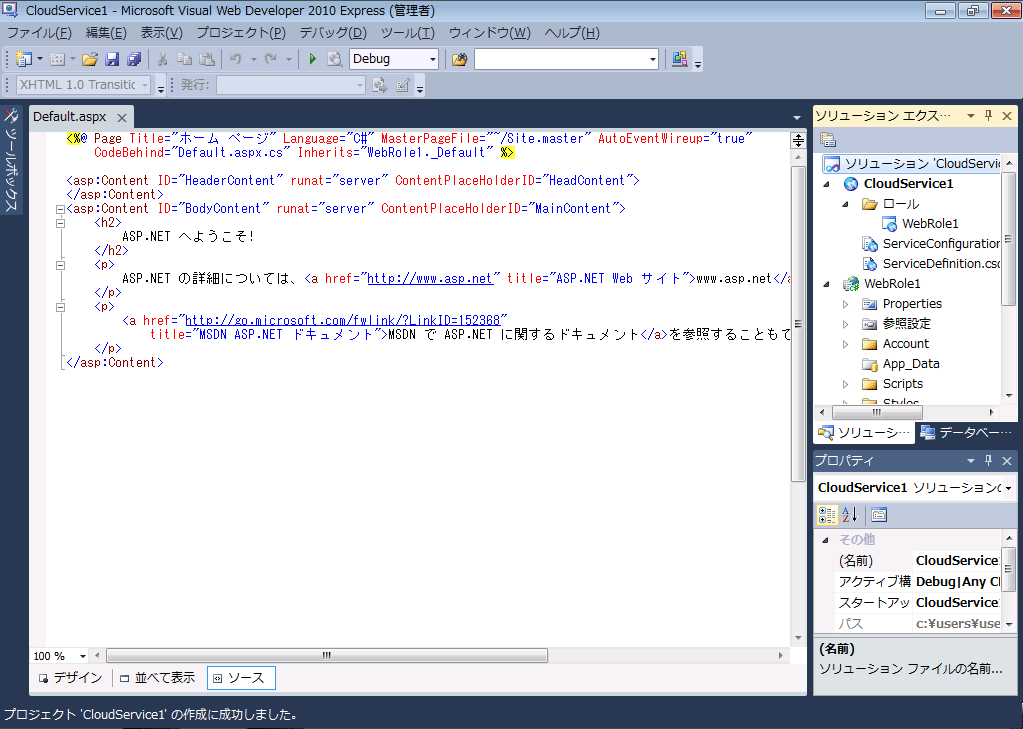The image size is (1023, 729).
Task: Expand the Scripts folder node
Action: click(x=846, y=384)
